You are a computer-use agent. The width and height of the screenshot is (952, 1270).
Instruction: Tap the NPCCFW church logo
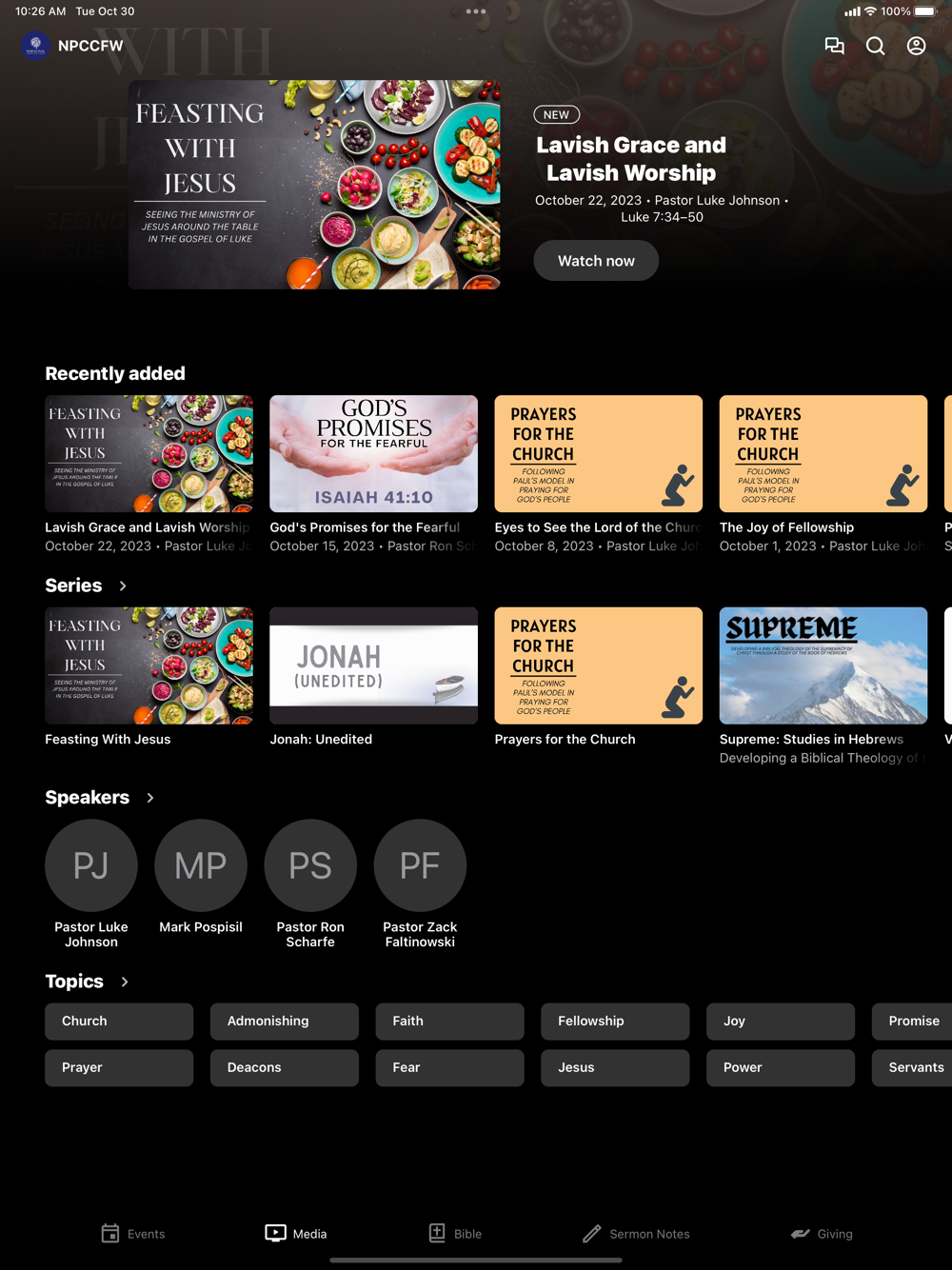(35, 46)
